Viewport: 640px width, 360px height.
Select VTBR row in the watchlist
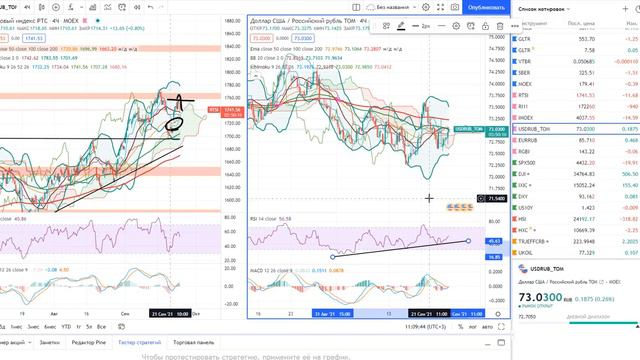click(x=576, y=61)
